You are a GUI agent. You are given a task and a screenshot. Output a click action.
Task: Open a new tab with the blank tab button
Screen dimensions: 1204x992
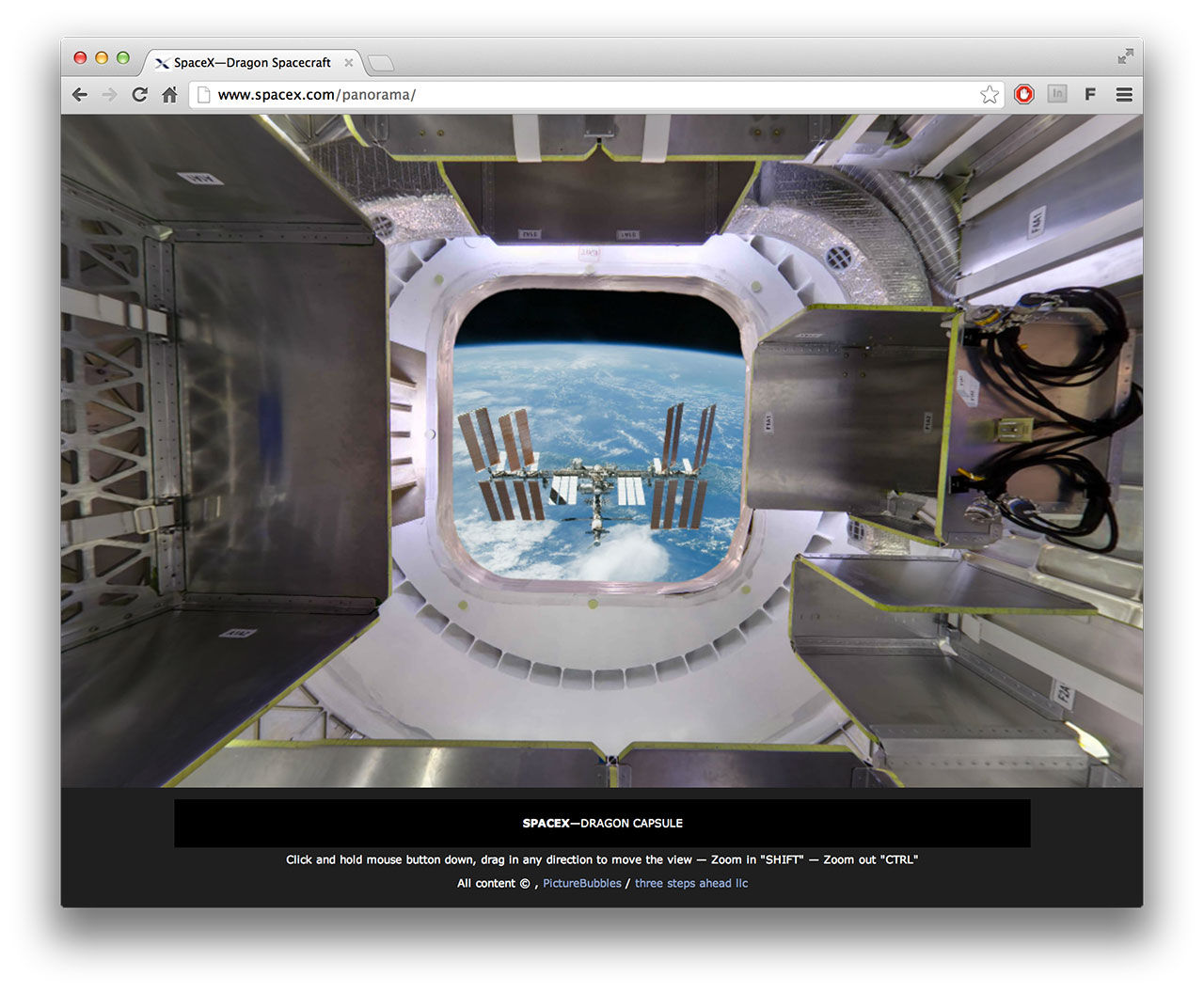(x=380, y=63)
